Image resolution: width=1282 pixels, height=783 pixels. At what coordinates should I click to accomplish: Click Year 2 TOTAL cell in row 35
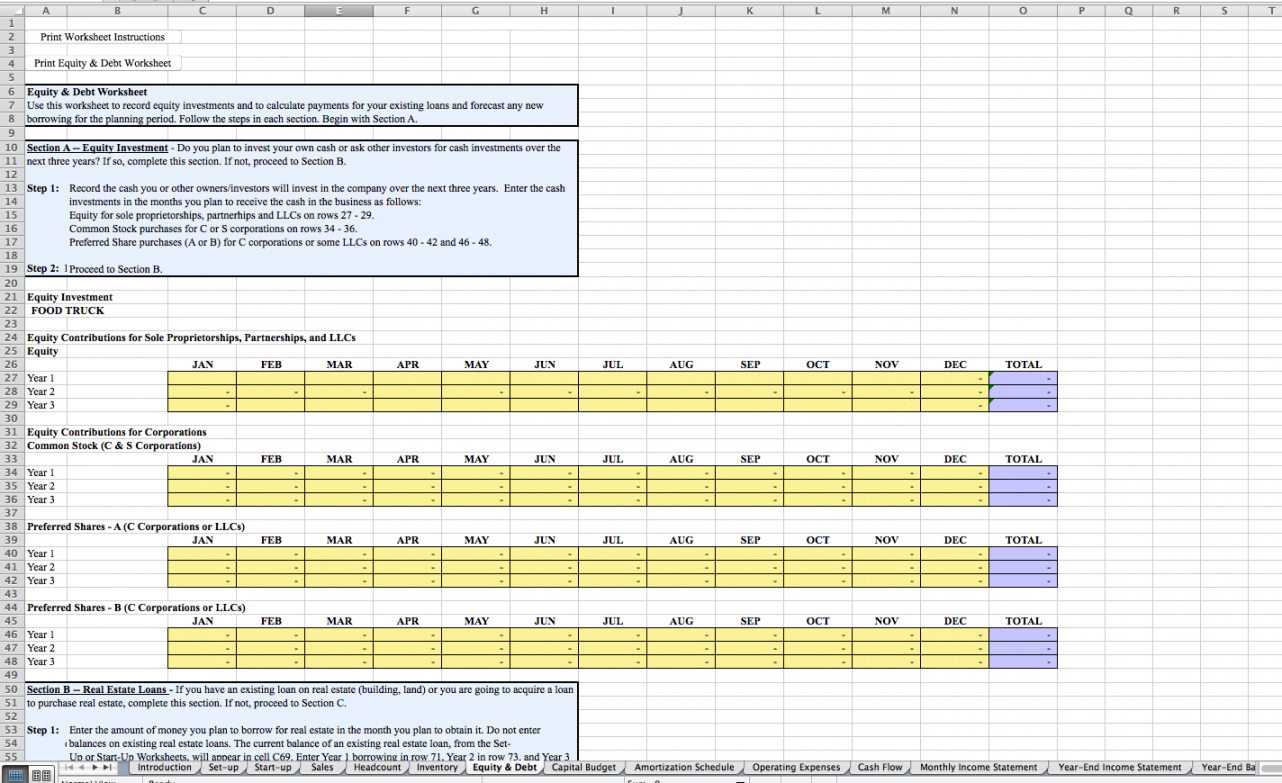pos(1022,486)
